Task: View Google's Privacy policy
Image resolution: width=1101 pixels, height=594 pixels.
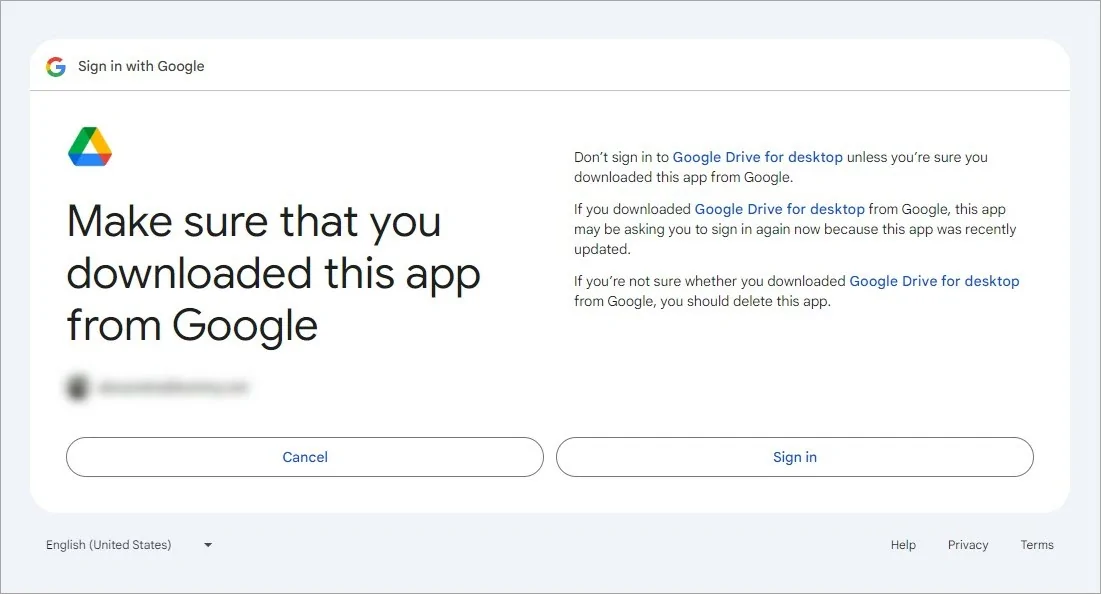Action: click(967, 545)
